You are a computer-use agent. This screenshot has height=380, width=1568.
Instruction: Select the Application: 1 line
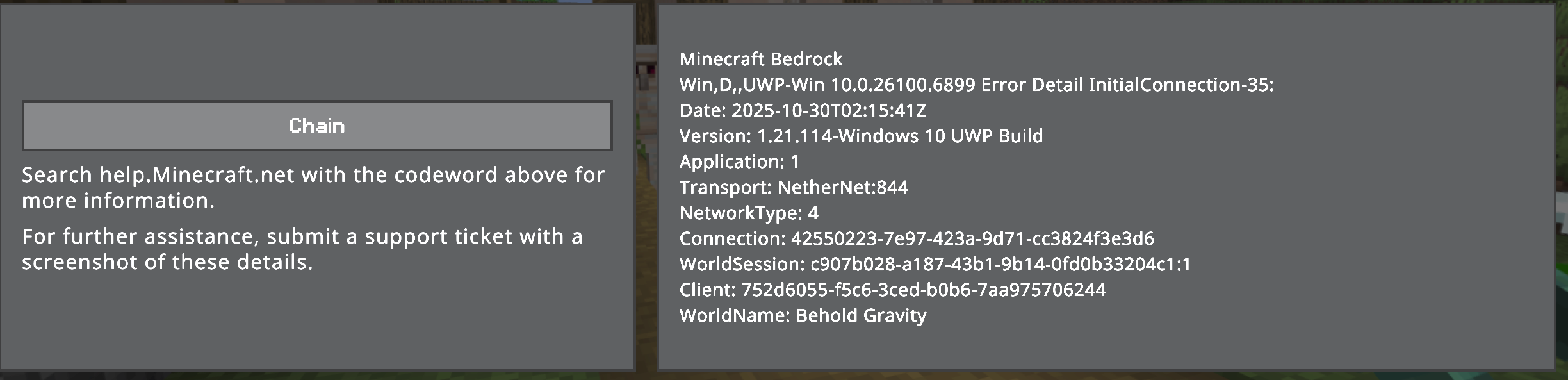click(739, 161)
